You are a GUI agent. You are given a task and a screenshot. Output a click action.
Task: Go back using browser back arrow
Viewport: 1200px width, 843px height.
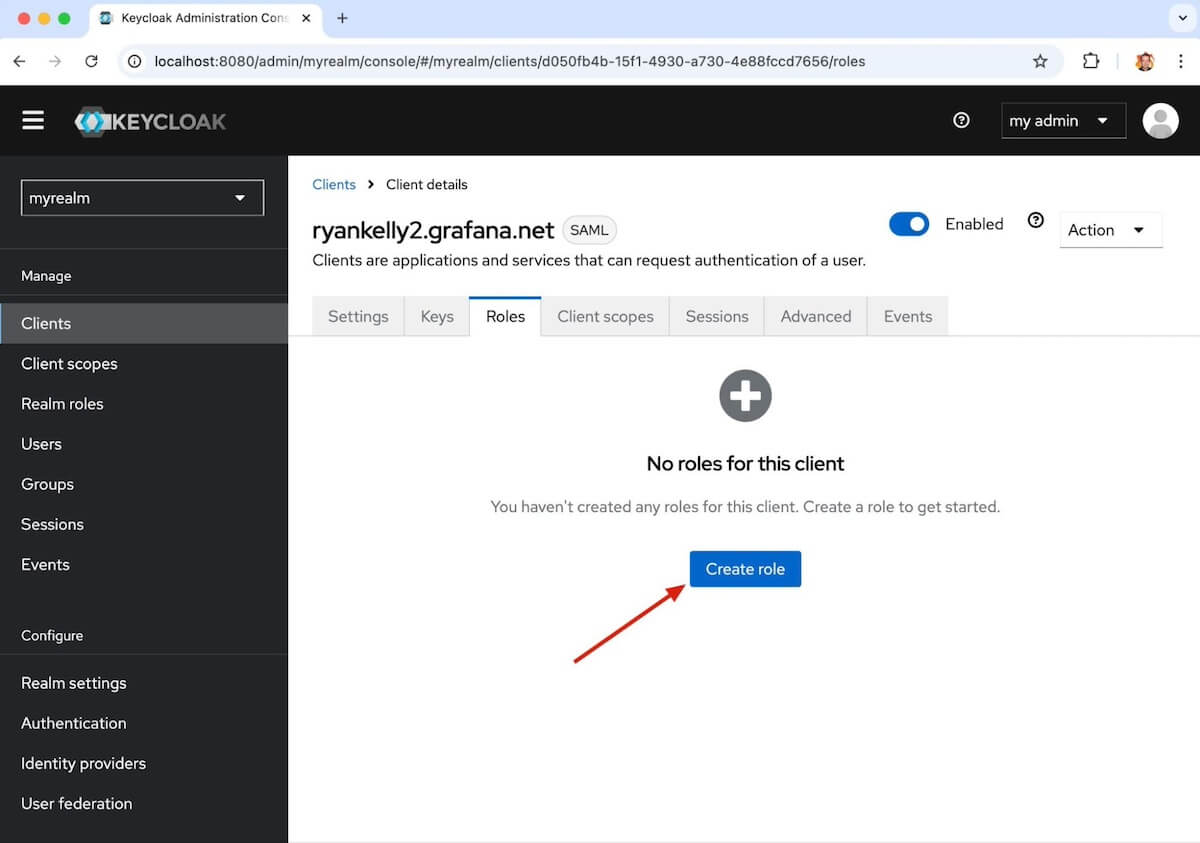point(19,61)
